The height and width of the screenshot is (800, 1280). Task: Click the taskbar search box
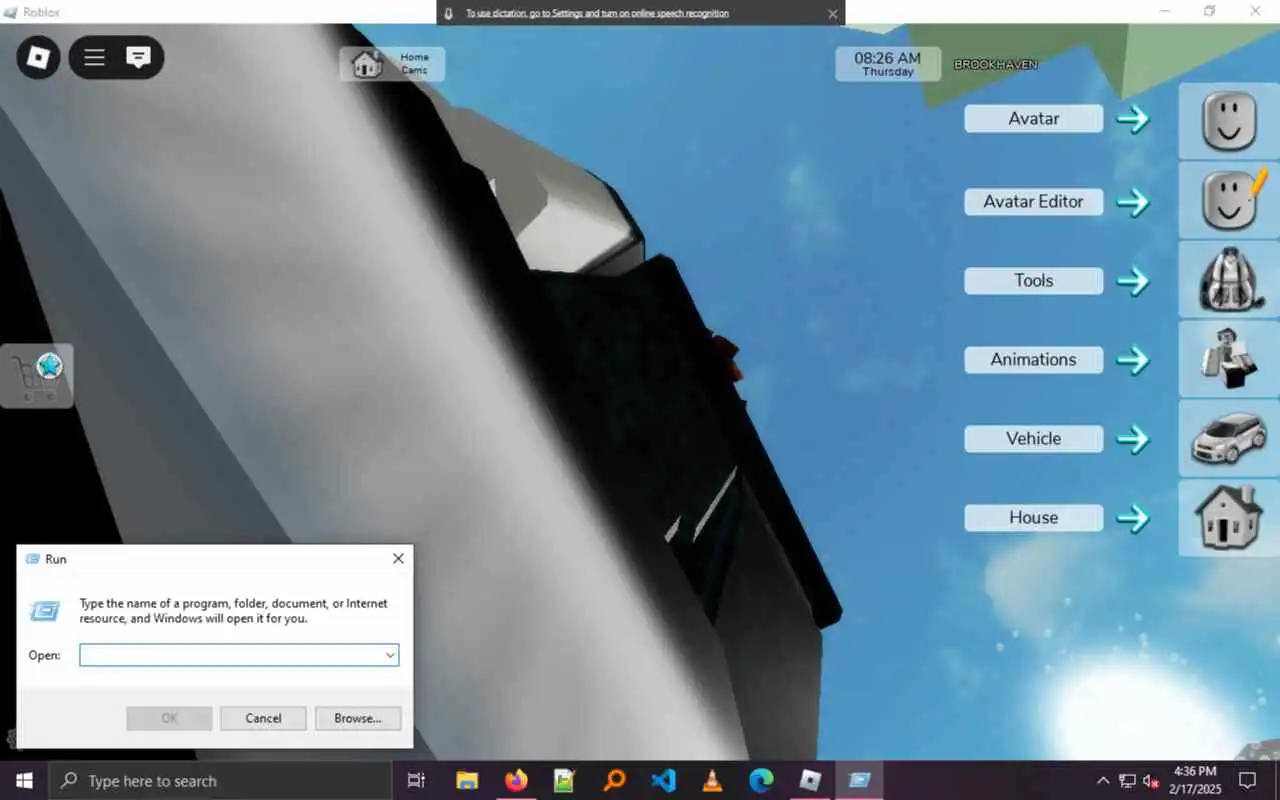(220, 781)
